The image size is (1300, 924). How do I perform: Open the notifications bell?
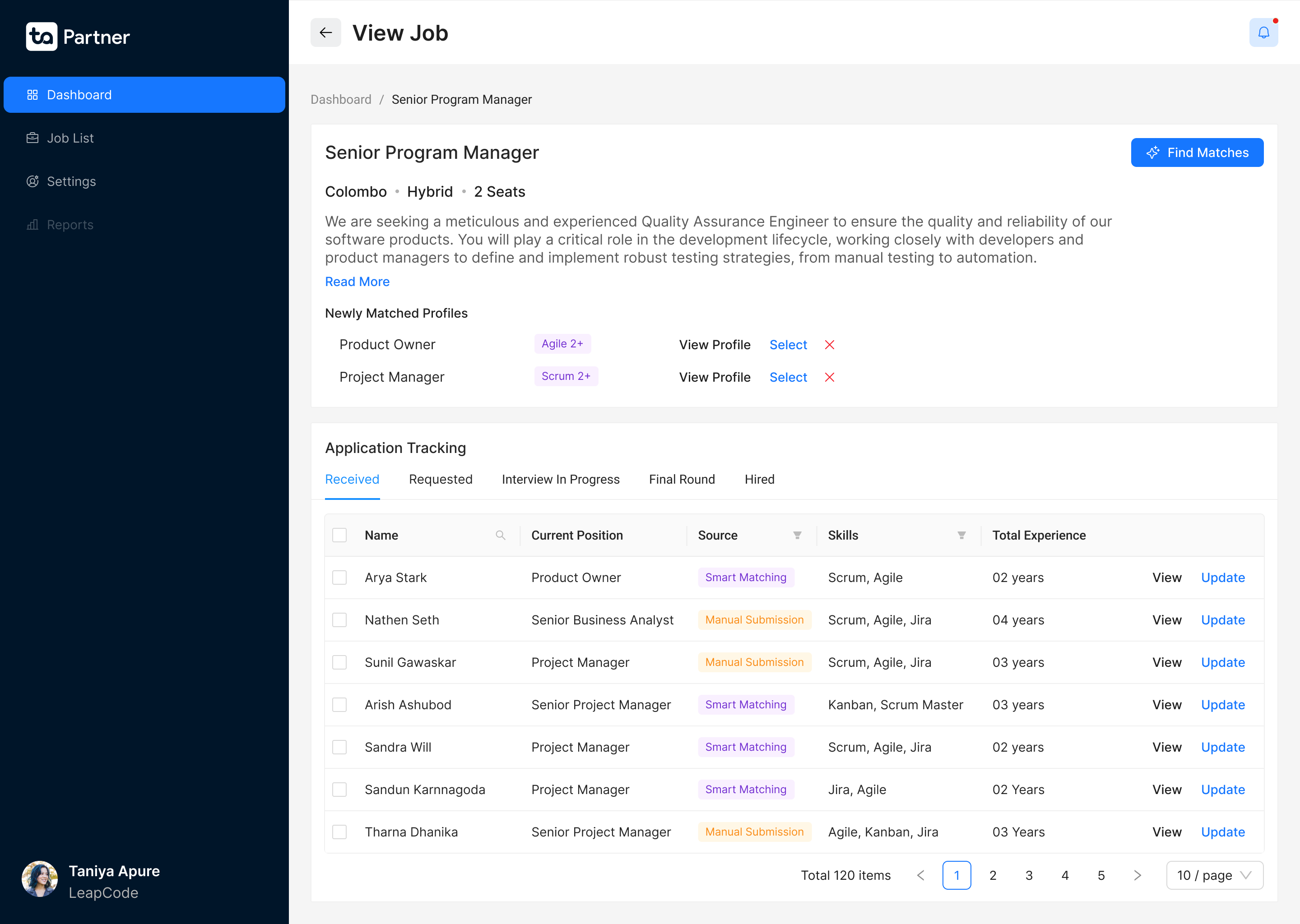pyautogui.click(x=1263, y=32)
